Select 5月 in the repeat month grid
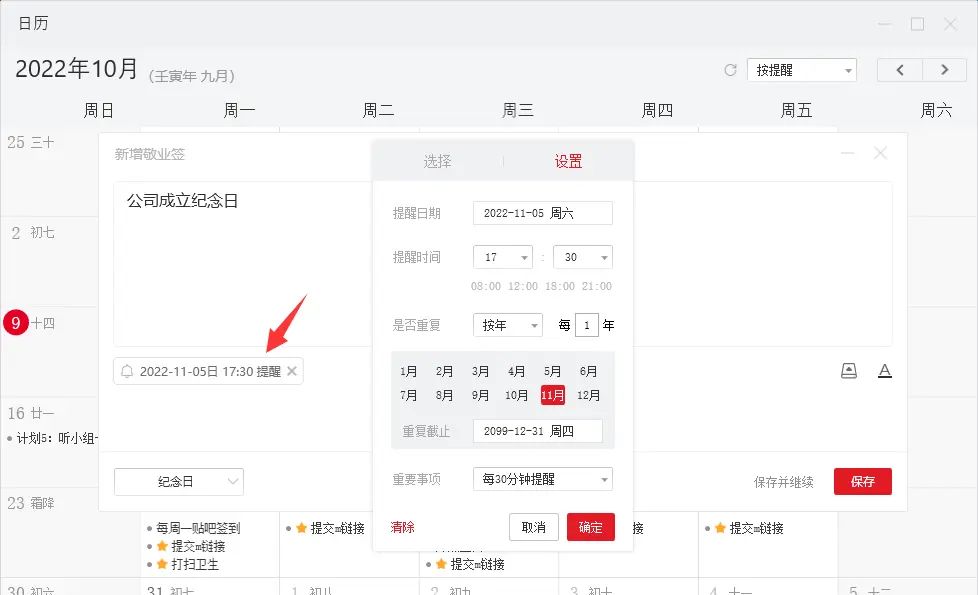This screenshot has width=978, height=595. [x=552, y=371]
